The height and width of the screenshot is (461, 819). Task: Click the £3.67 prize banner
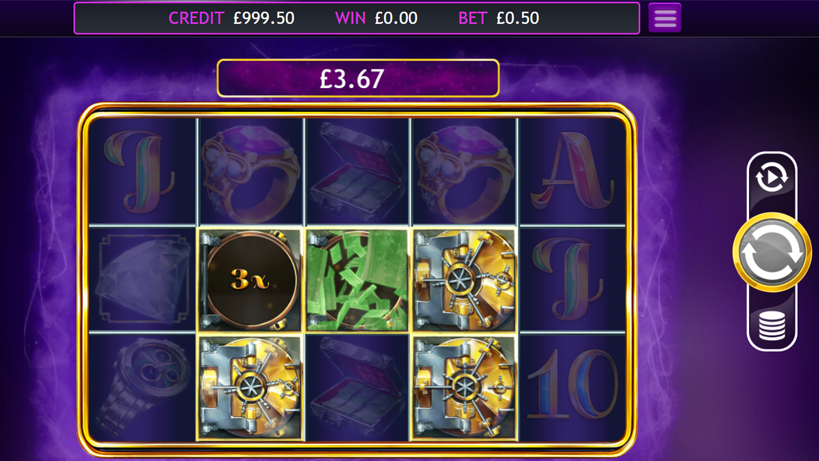[358, 79]
